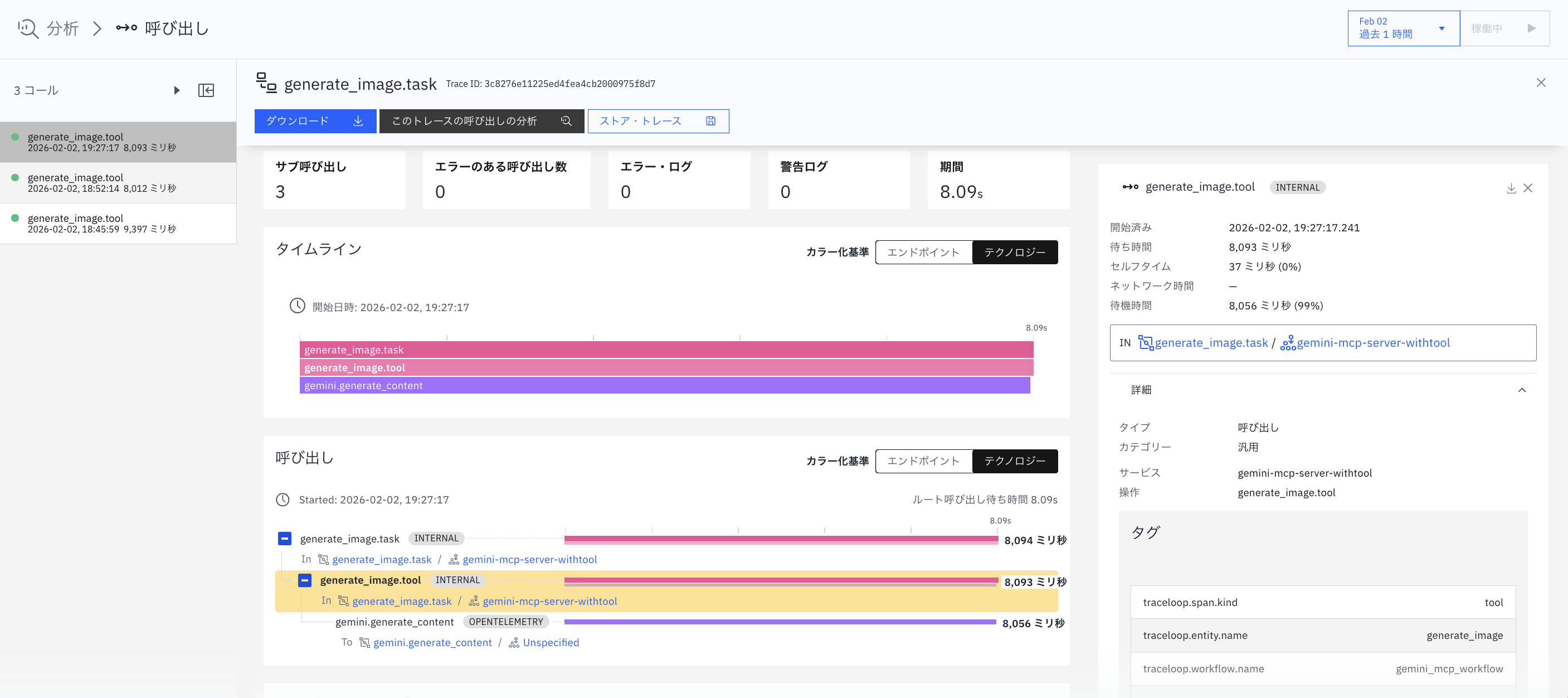Screen dimensions: 1568x698
Task: Click 呼び出し in the breadcrumb navigation
Action: coord(176,28)
